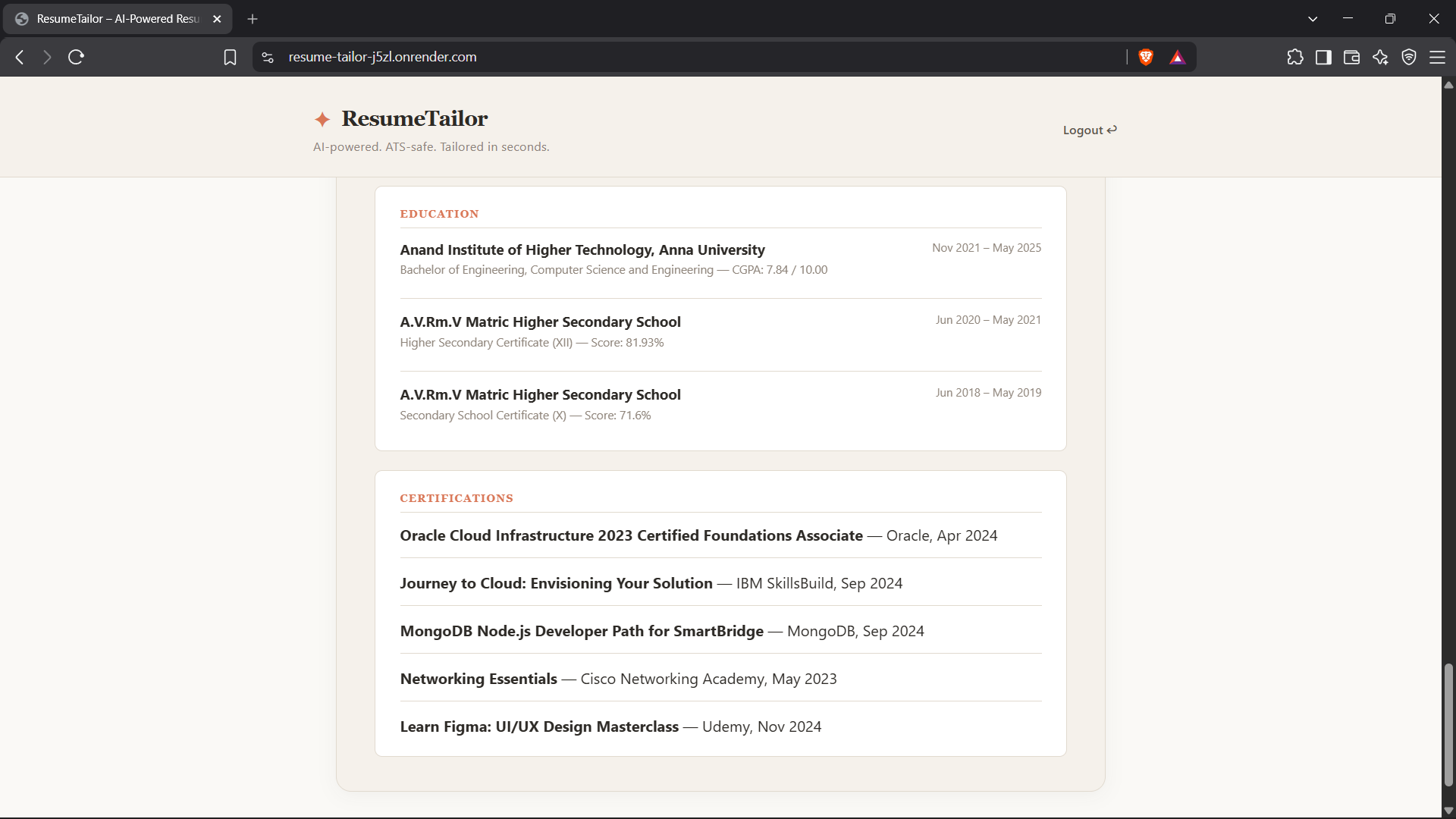Click the Jun 2018 – May 2019 date
1456x819 pixels.
(x=988, y=393)
